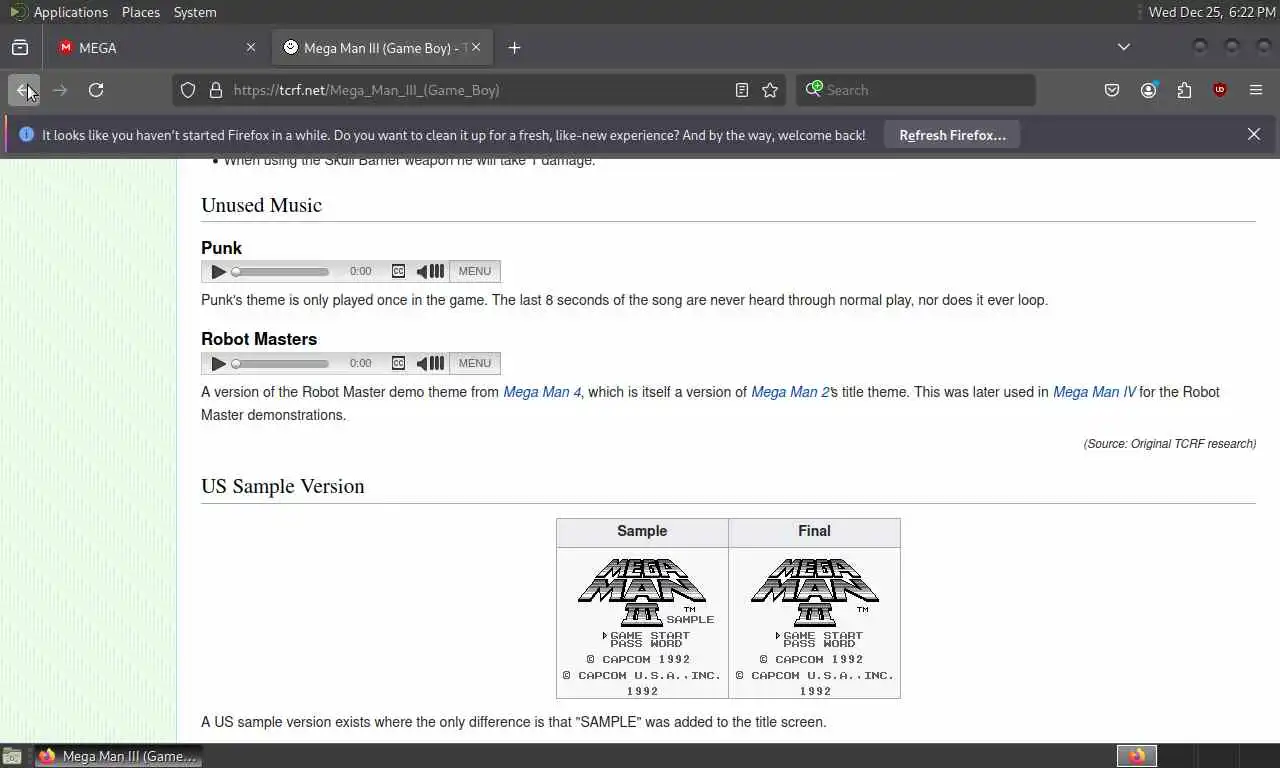Close the Mega Man III tab

[476, 48]
